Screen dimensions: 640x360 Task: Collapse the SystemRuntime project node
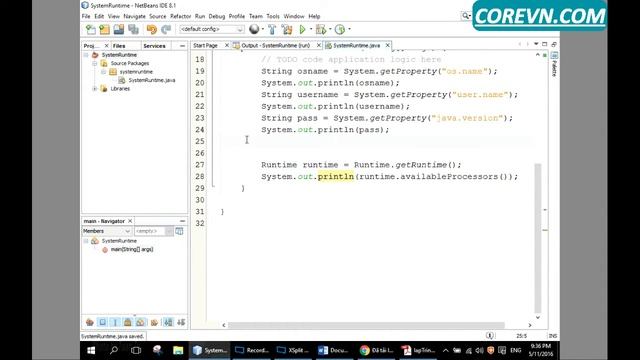[x=86, y=55]
